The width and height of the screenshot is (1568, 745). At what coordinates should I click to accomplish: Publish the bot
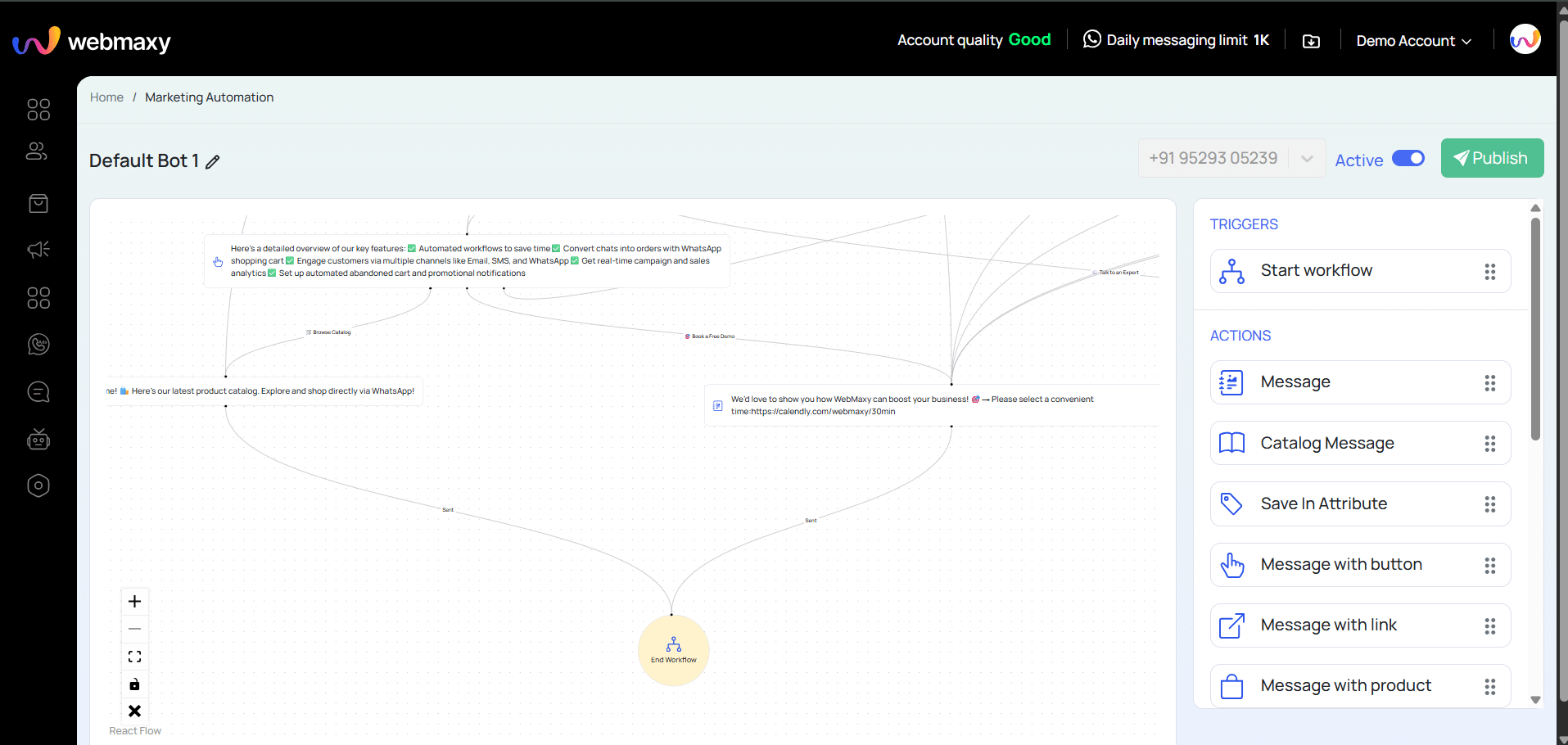pyautogui.click(x=1492, y=158)
